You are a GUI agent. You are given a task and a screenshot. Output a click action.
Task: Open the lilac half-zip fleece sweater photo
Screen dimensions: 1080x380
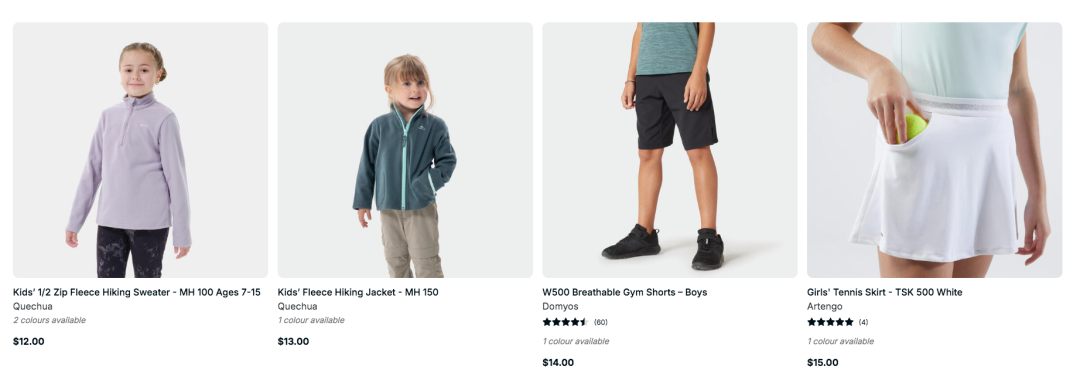click(141, 150)
